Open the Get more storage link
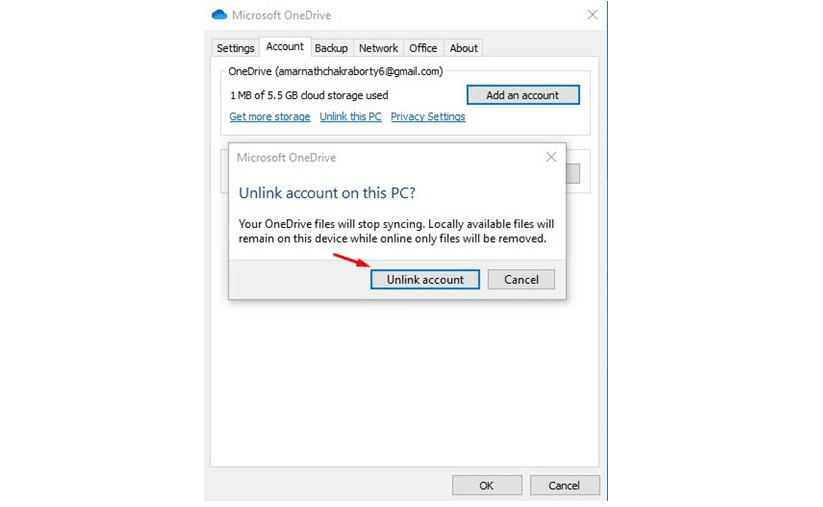Viewport: 823px width, 507px height. (x=270, y=117)
